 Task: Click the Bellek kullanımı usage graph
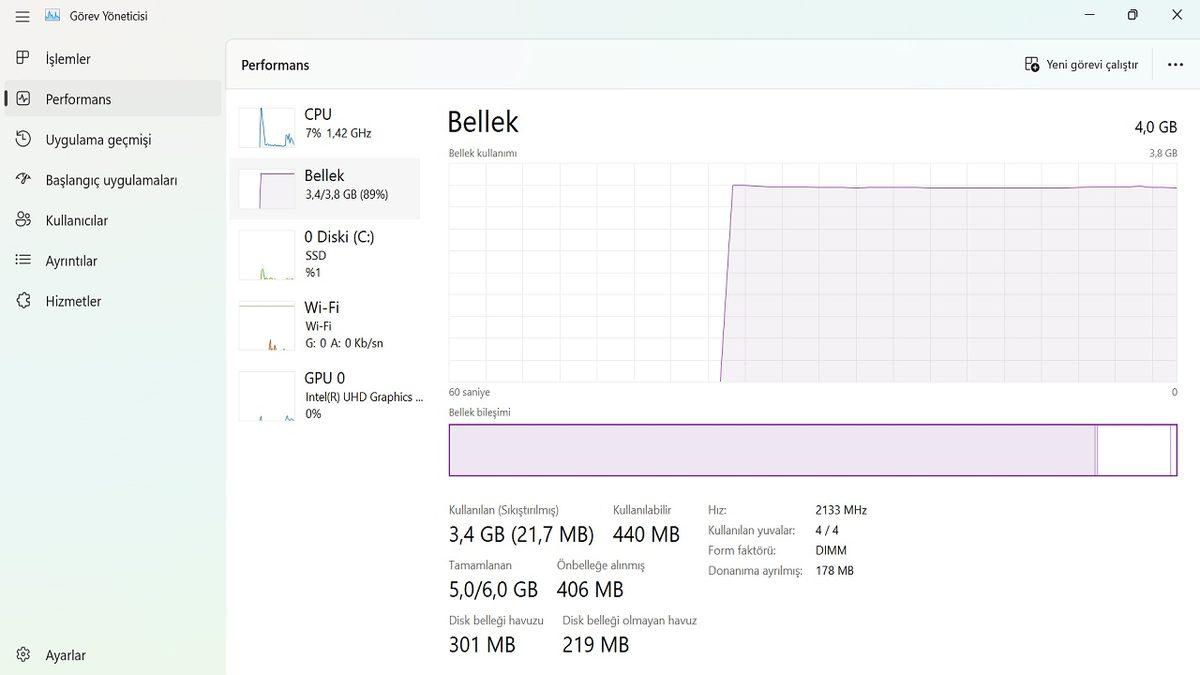pos(812,272)
